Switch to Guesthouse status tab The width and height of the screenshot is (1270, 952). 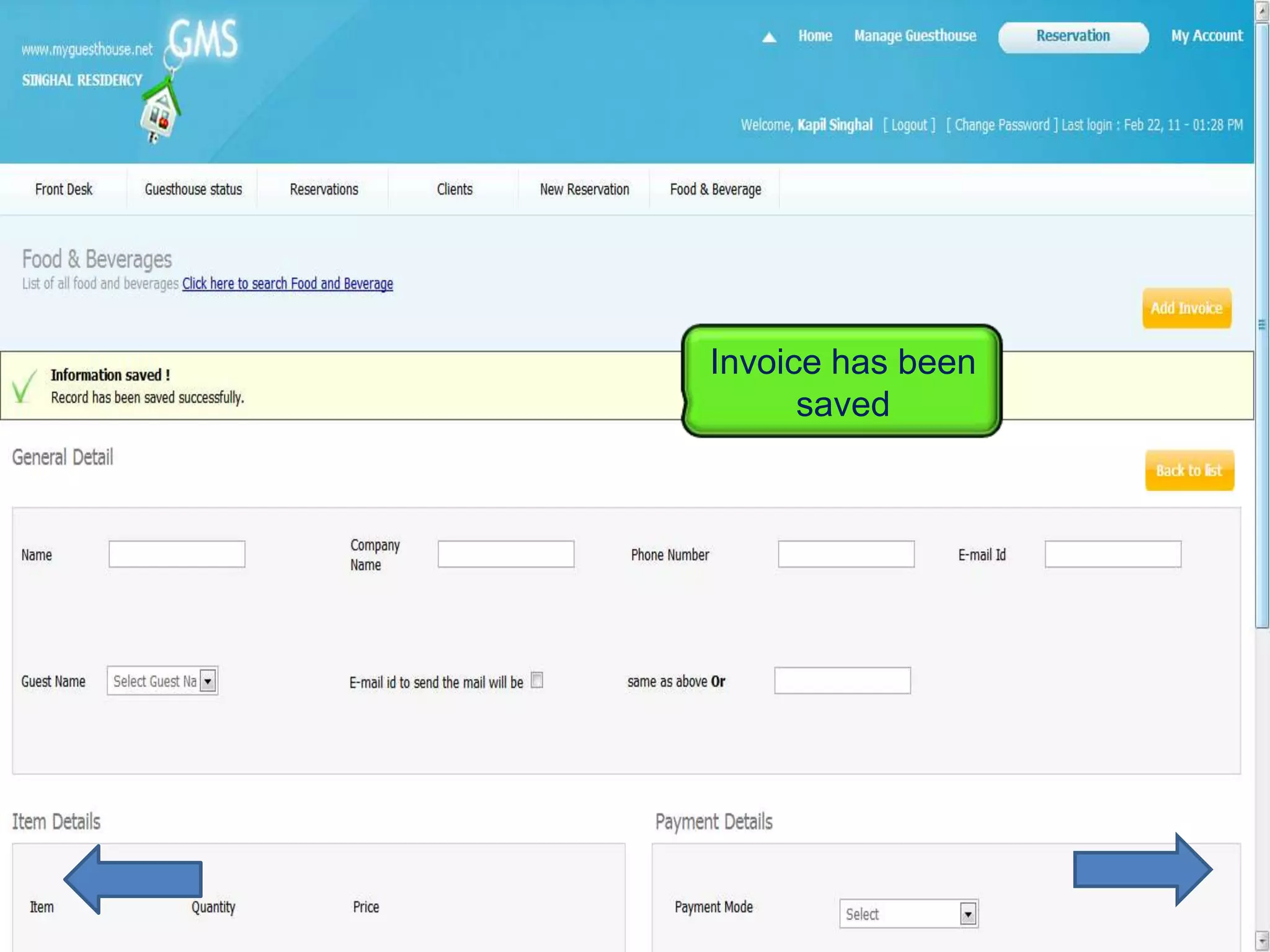click(193, 189)
